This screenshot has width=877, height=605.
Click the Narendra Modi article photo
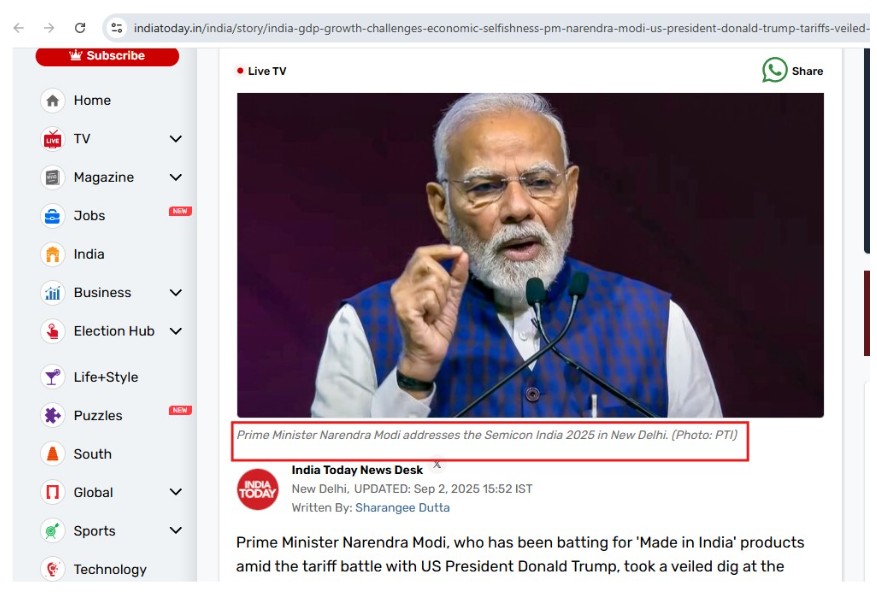coord(530,255)
